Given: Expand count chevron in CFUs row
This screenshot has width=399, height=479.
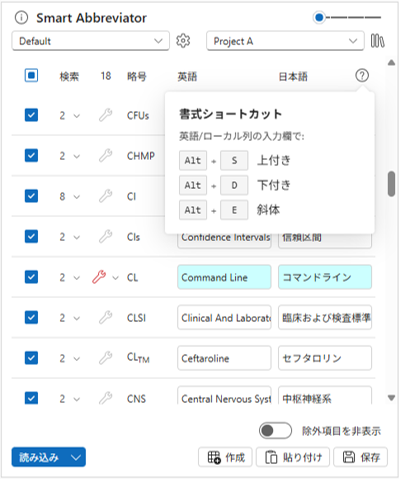Looking at the screenshot, I should click(x=77, y=116).
